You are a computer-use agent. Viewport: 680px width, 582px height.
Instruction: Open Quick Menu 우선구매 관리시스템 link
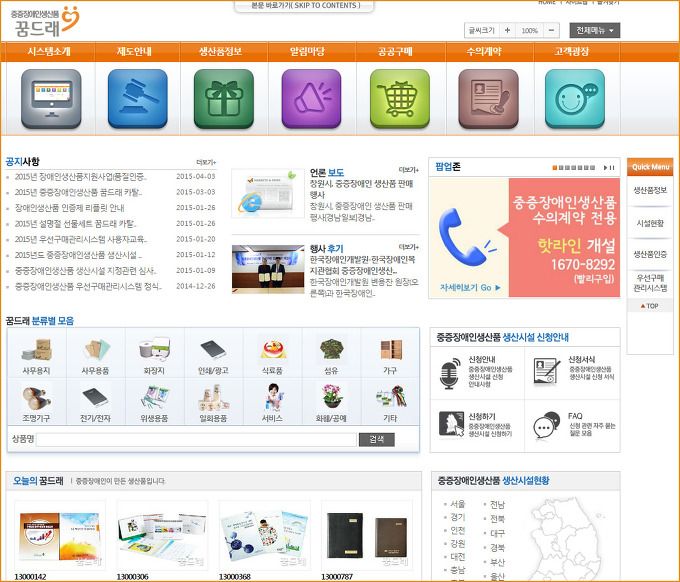pos(650,283)
